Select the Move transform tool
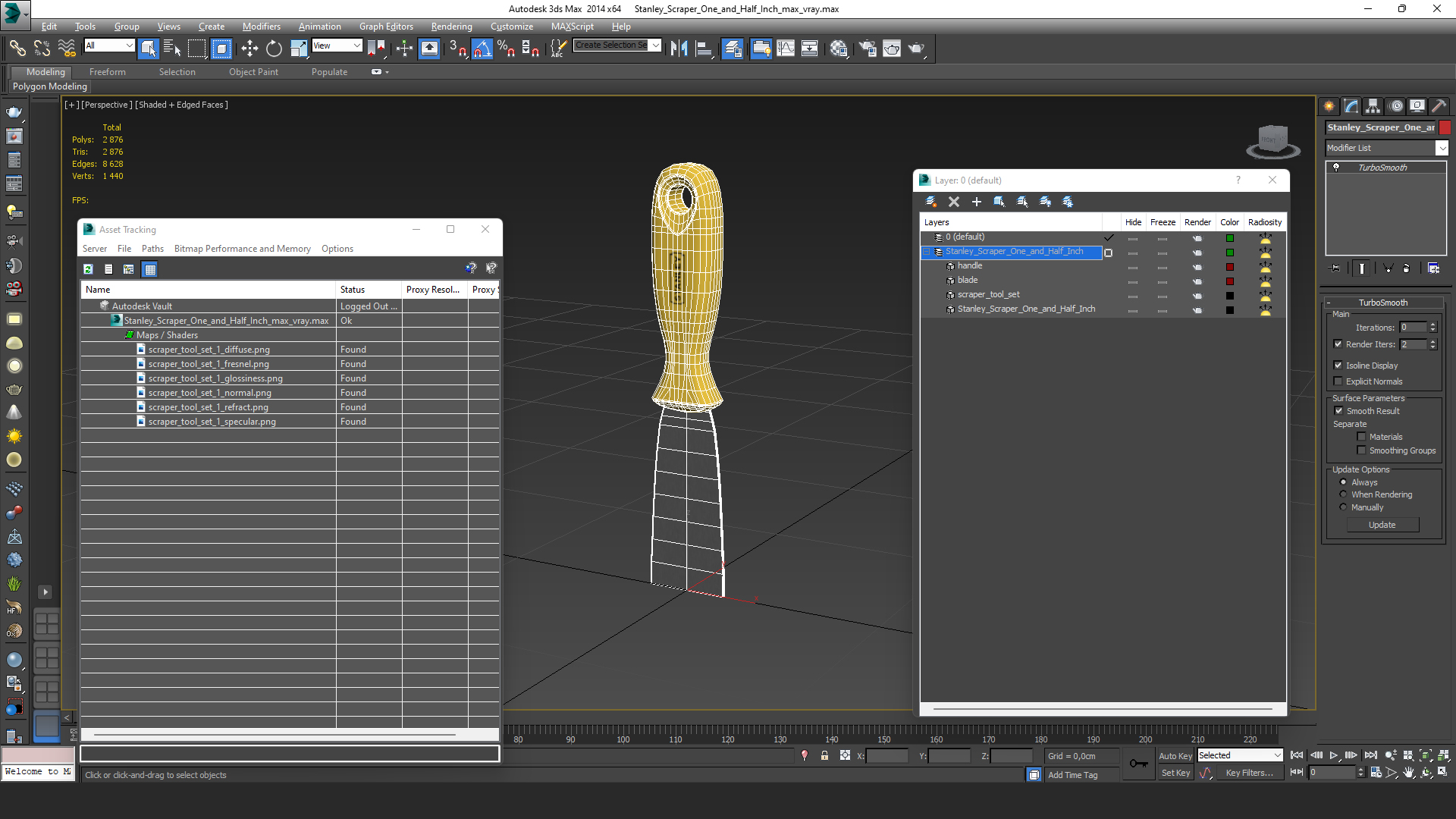The image size is (1456, 819). pyautogui.click(x=249, y=49)
